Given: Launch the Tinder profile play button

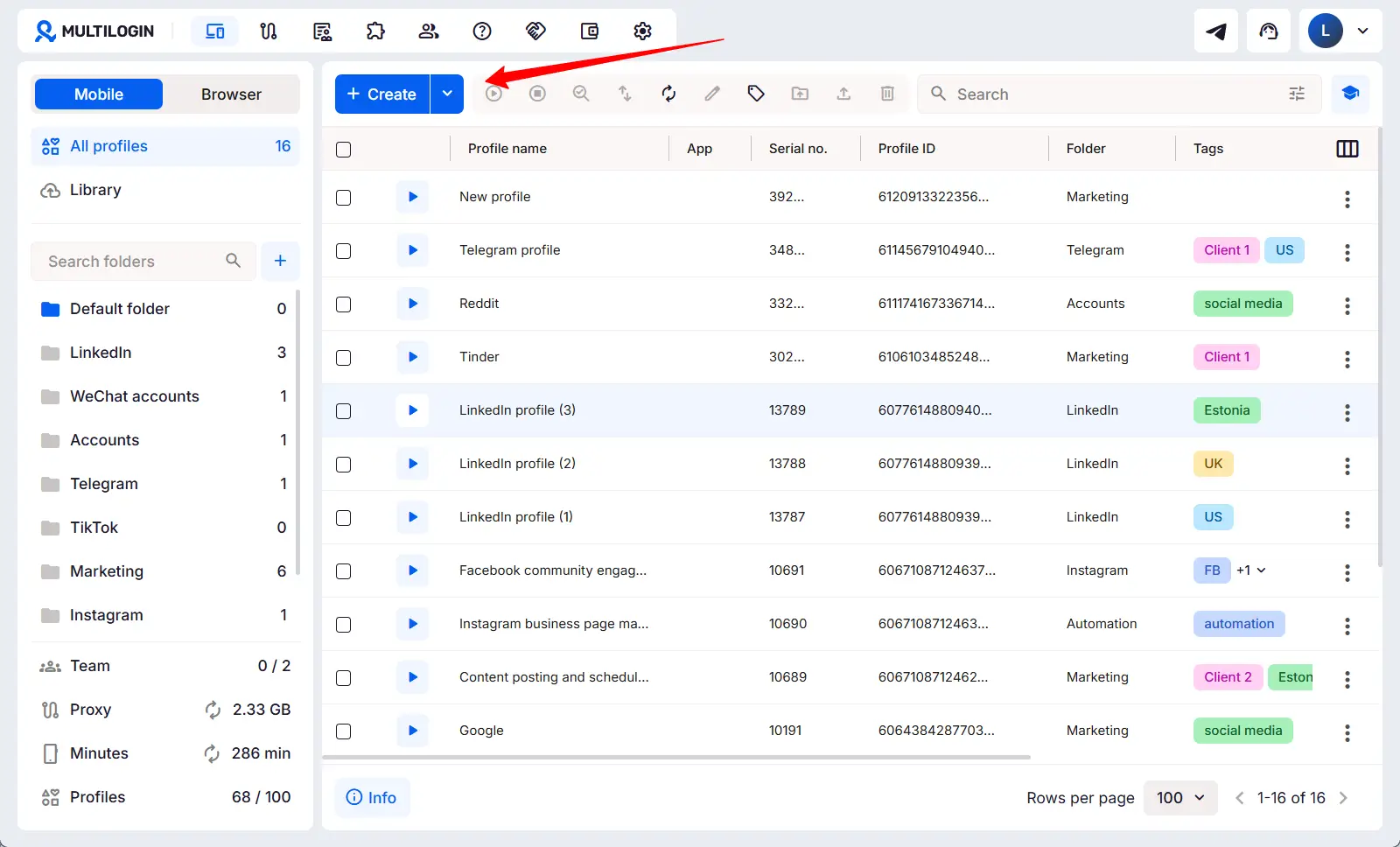Looking at the screenshot, I should [412, 357].
